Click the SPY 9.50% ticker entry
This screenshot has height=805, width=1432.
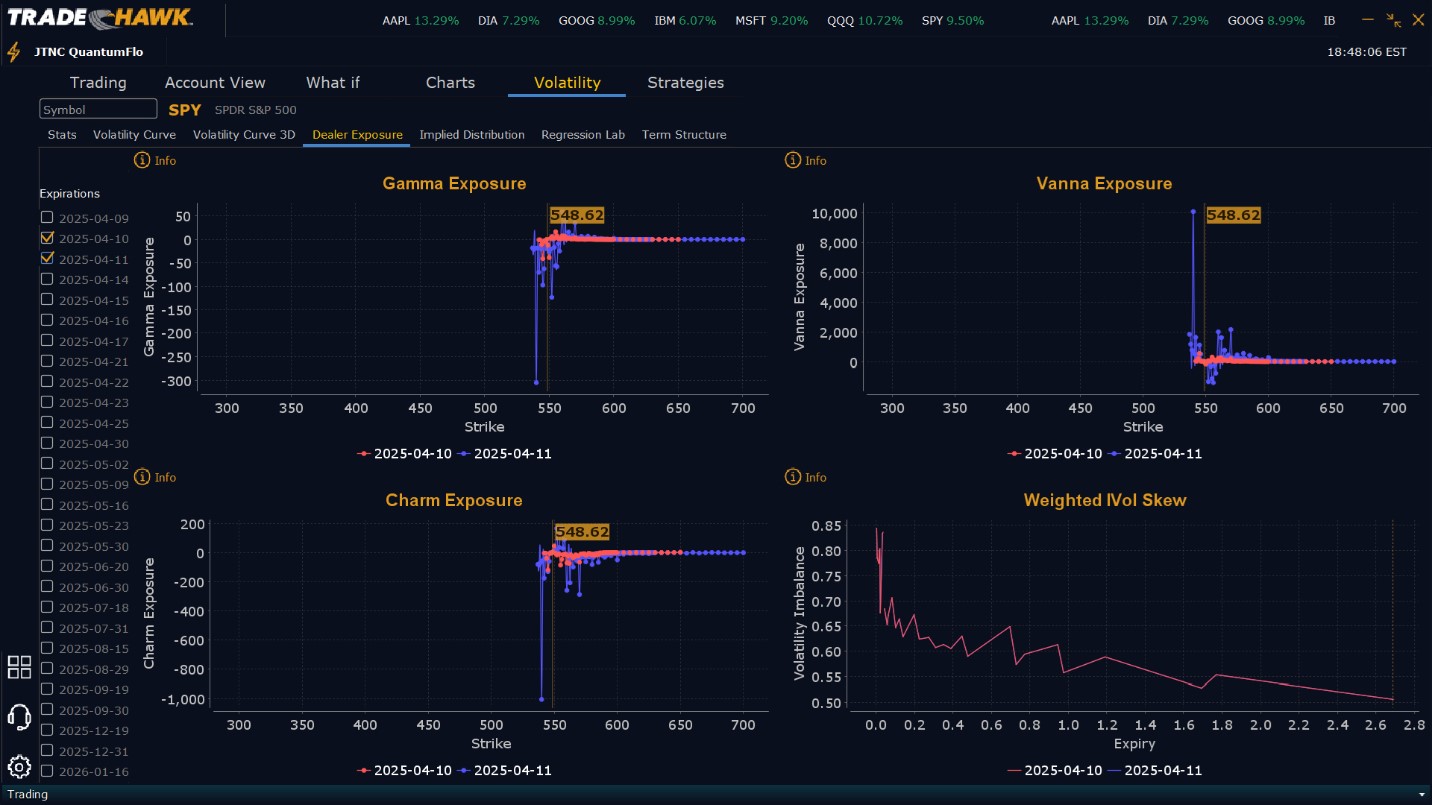pyautogui.click(x=952, y=21)
